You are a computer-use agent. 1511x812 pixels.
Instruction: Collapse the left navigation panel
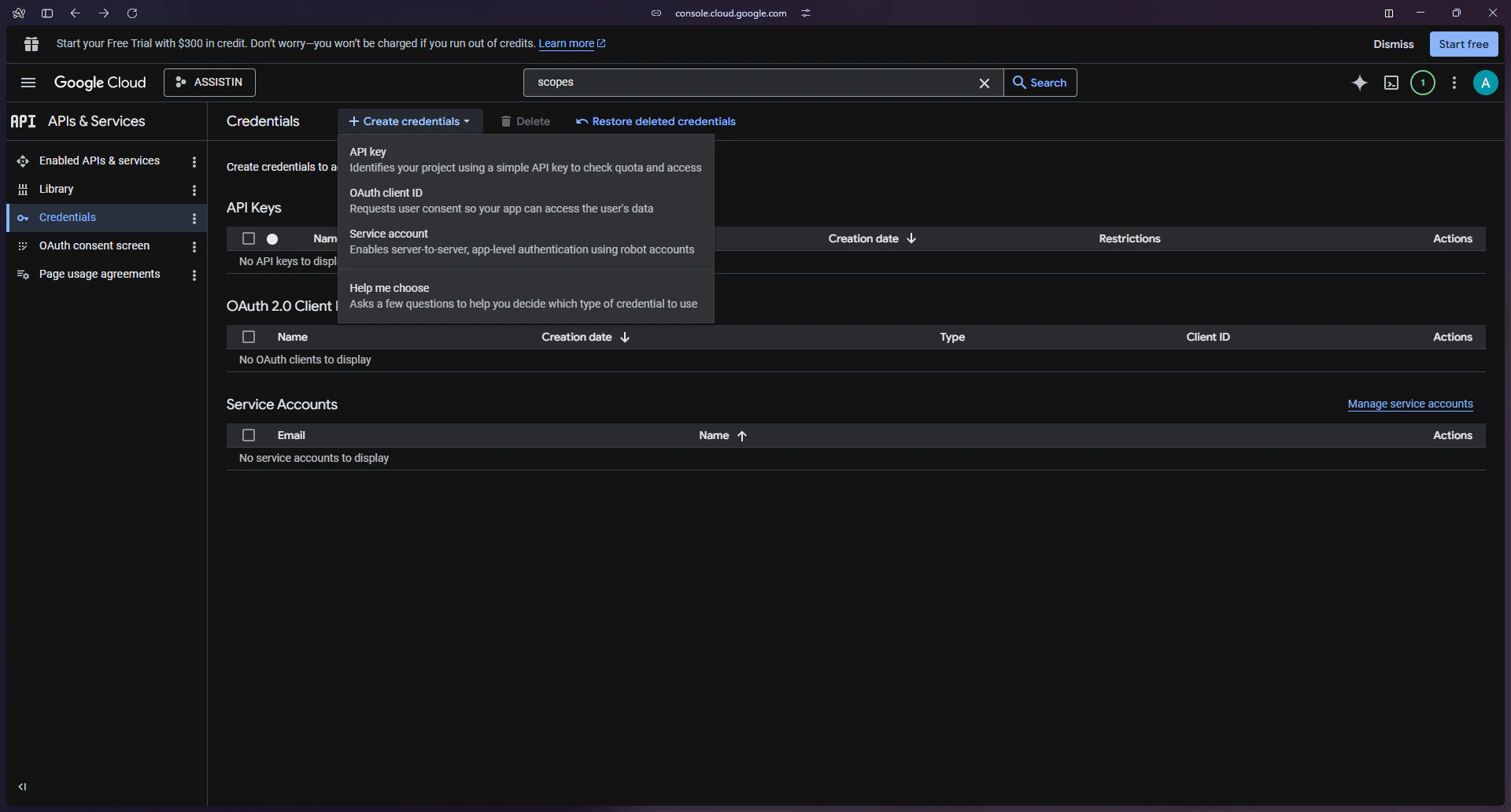point(23,787)
